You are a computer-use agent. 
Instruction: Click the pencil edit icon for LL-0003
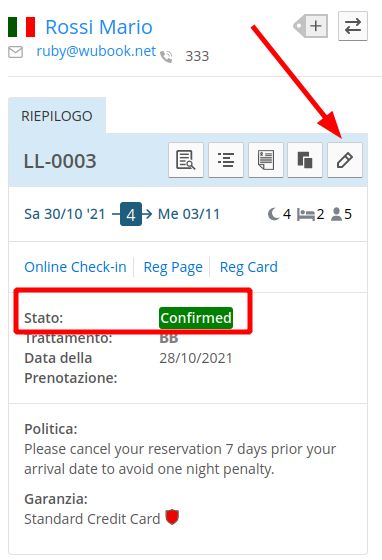[345, 160]
